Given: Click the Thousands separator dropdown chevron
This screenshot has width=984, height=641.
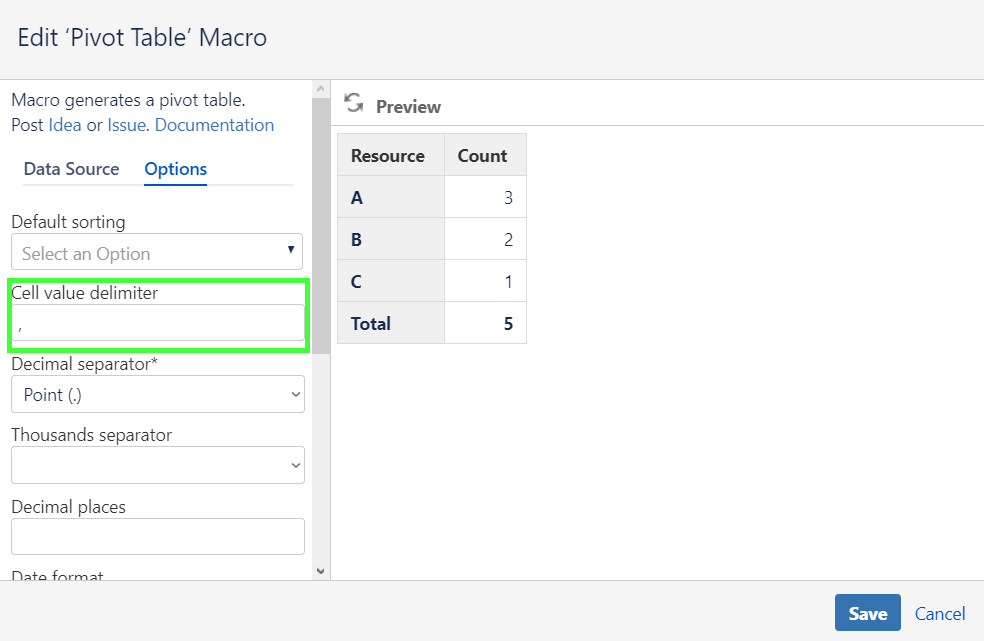Looking at the screenshot, I should pos(295,465).
